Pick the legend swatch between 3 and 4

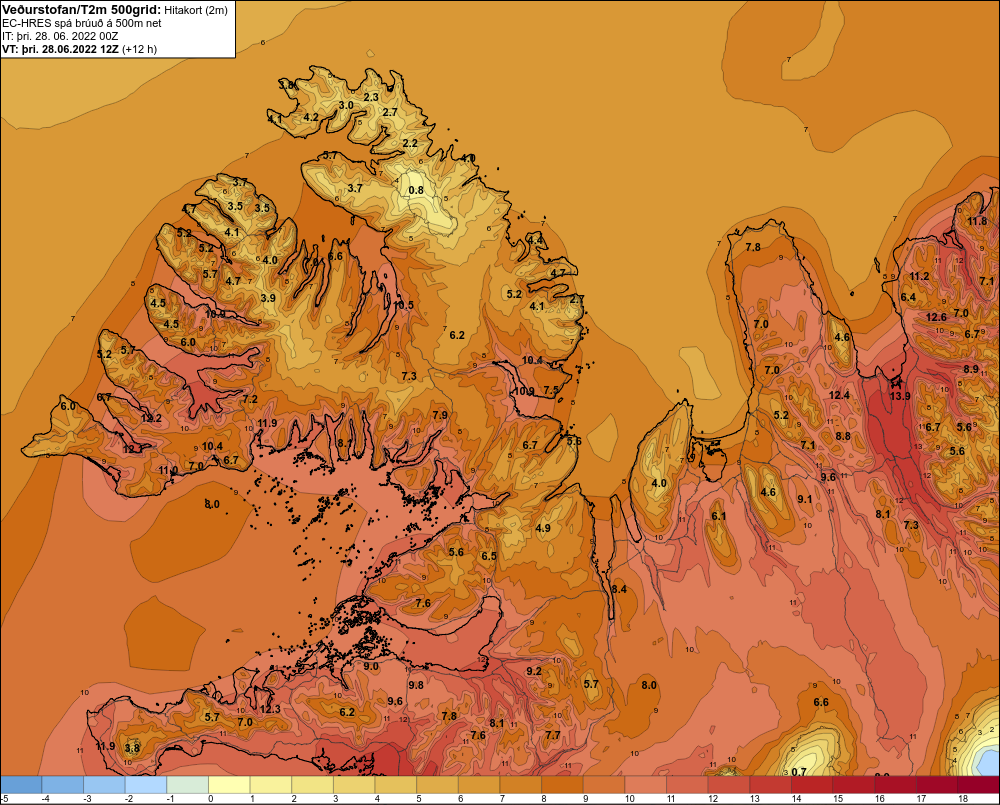[x=354, y=784]
